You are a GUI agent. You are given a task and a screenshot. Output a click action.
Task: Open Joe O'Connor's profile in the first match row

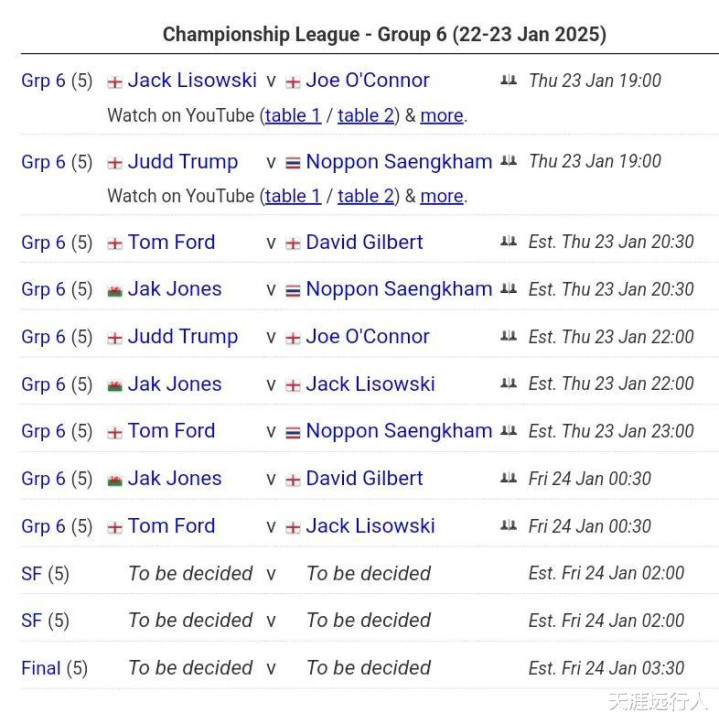tap(367, 80)
